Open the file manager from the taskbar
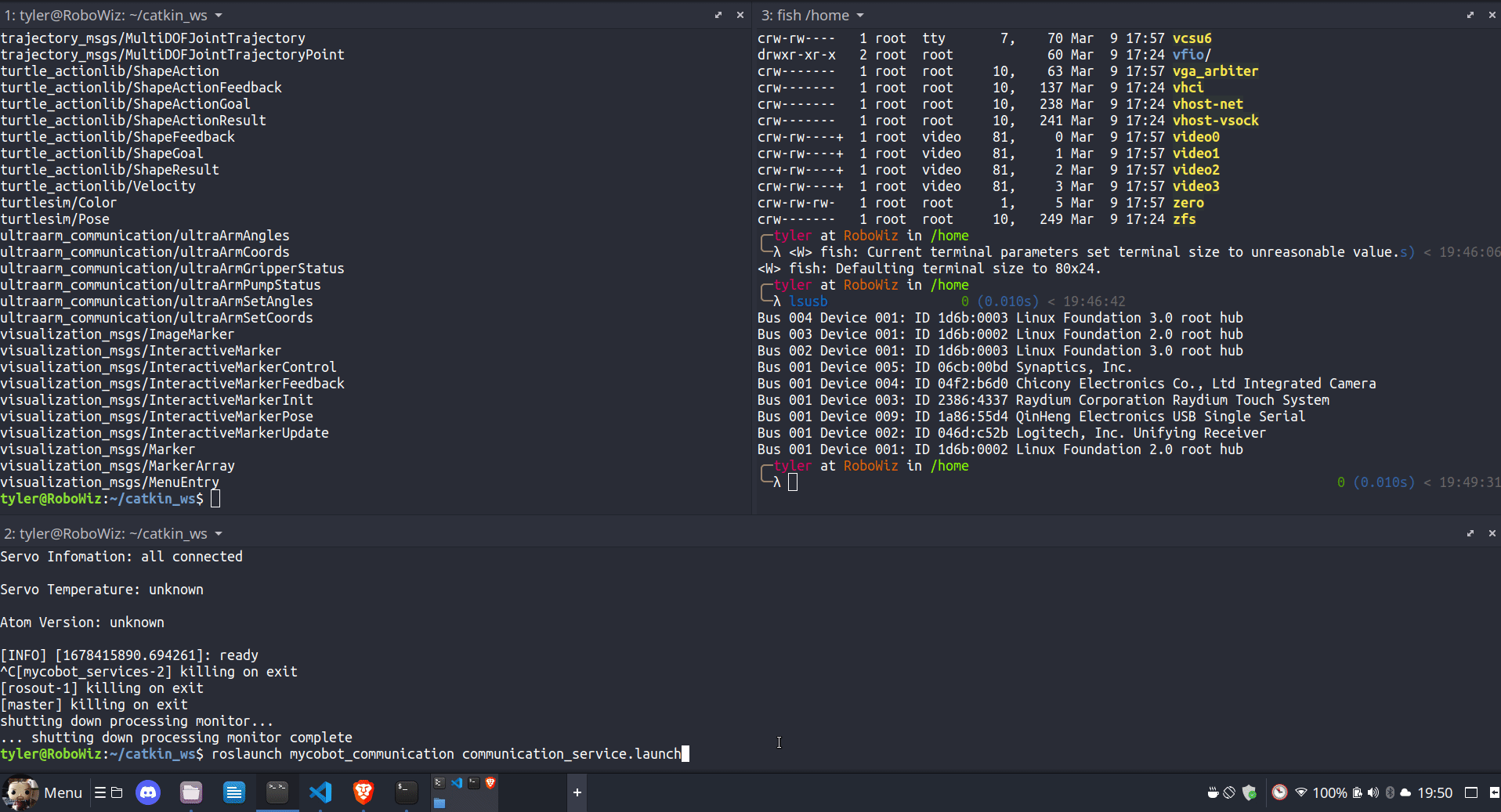 [x=190, y=792]
